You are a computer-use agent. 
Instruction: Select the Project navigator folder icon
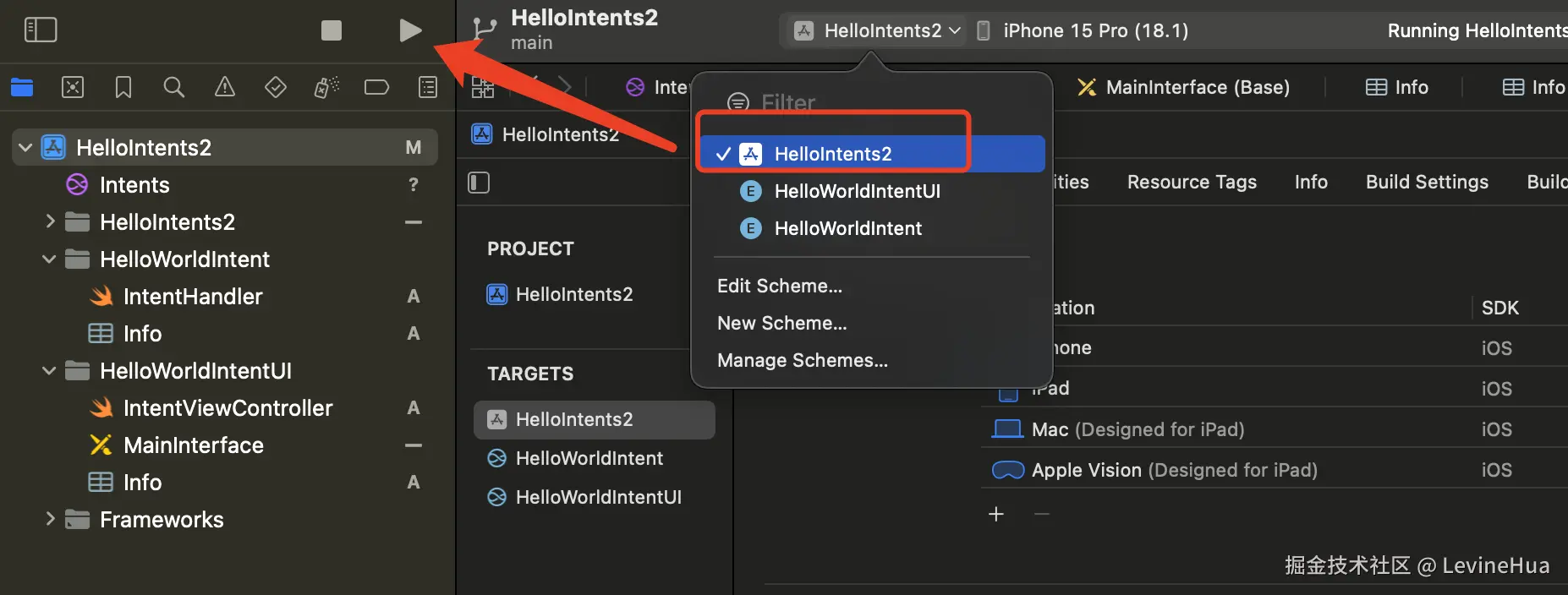22,87
